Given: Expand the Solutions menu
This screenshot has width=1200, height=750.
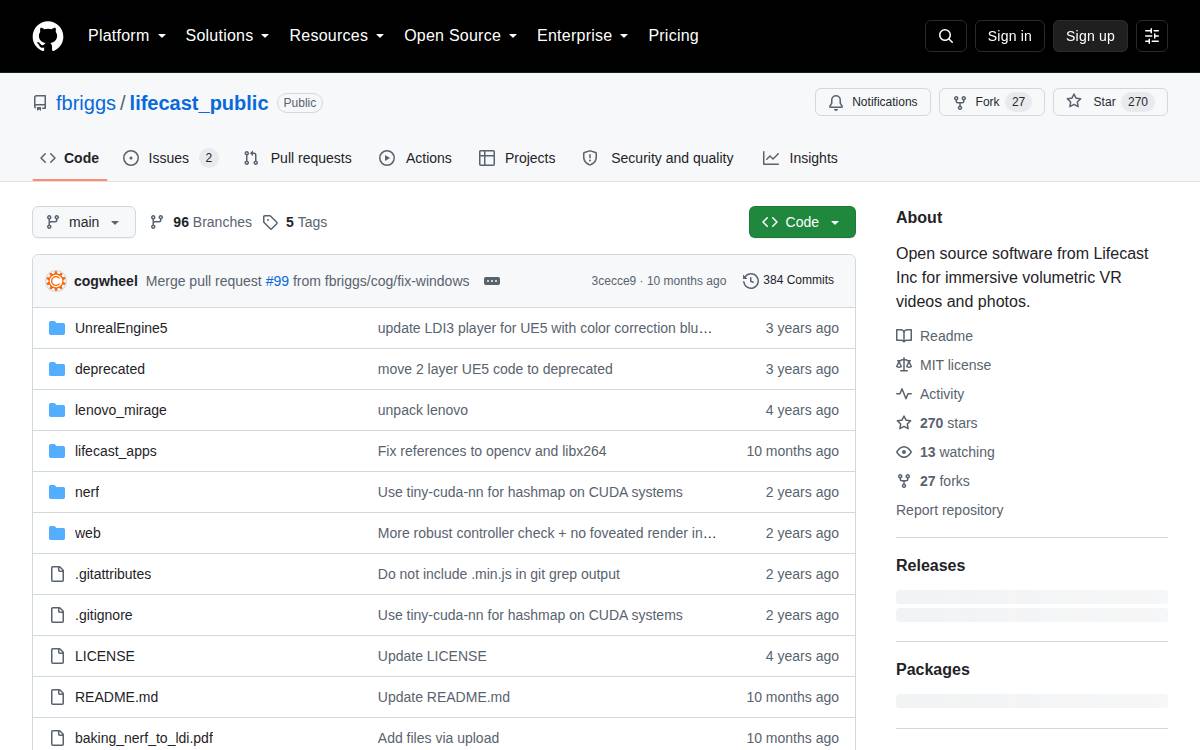Looking at the screenshot, I should coord(228,35).
